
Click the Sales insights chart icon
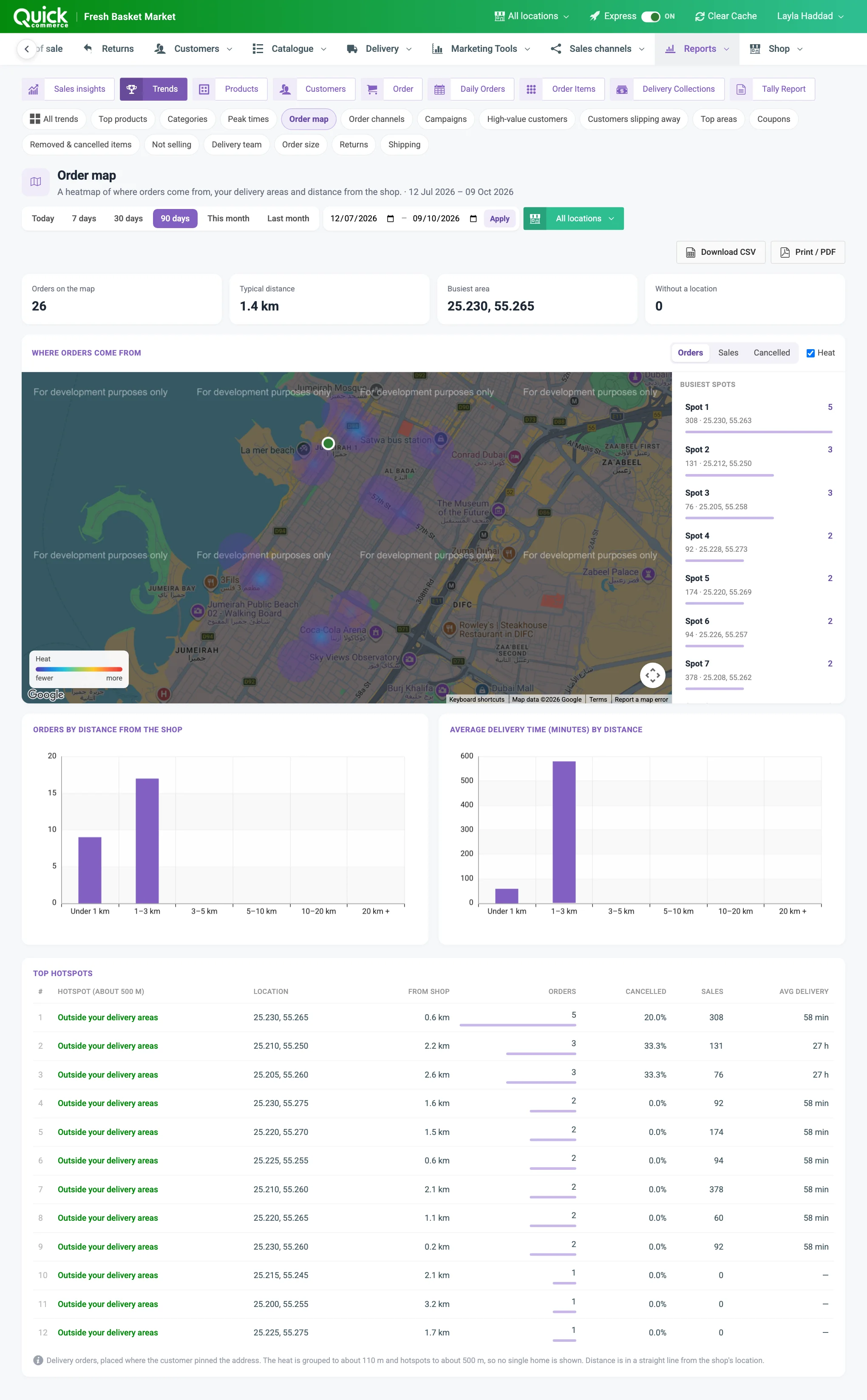pyautogui.click(x=33, y=89)
